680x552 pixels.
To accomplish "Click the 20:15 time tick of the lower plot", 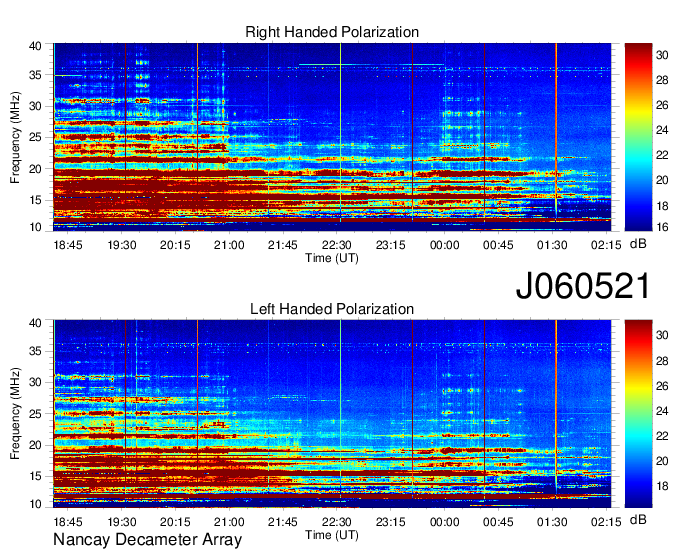I will 175,522.
